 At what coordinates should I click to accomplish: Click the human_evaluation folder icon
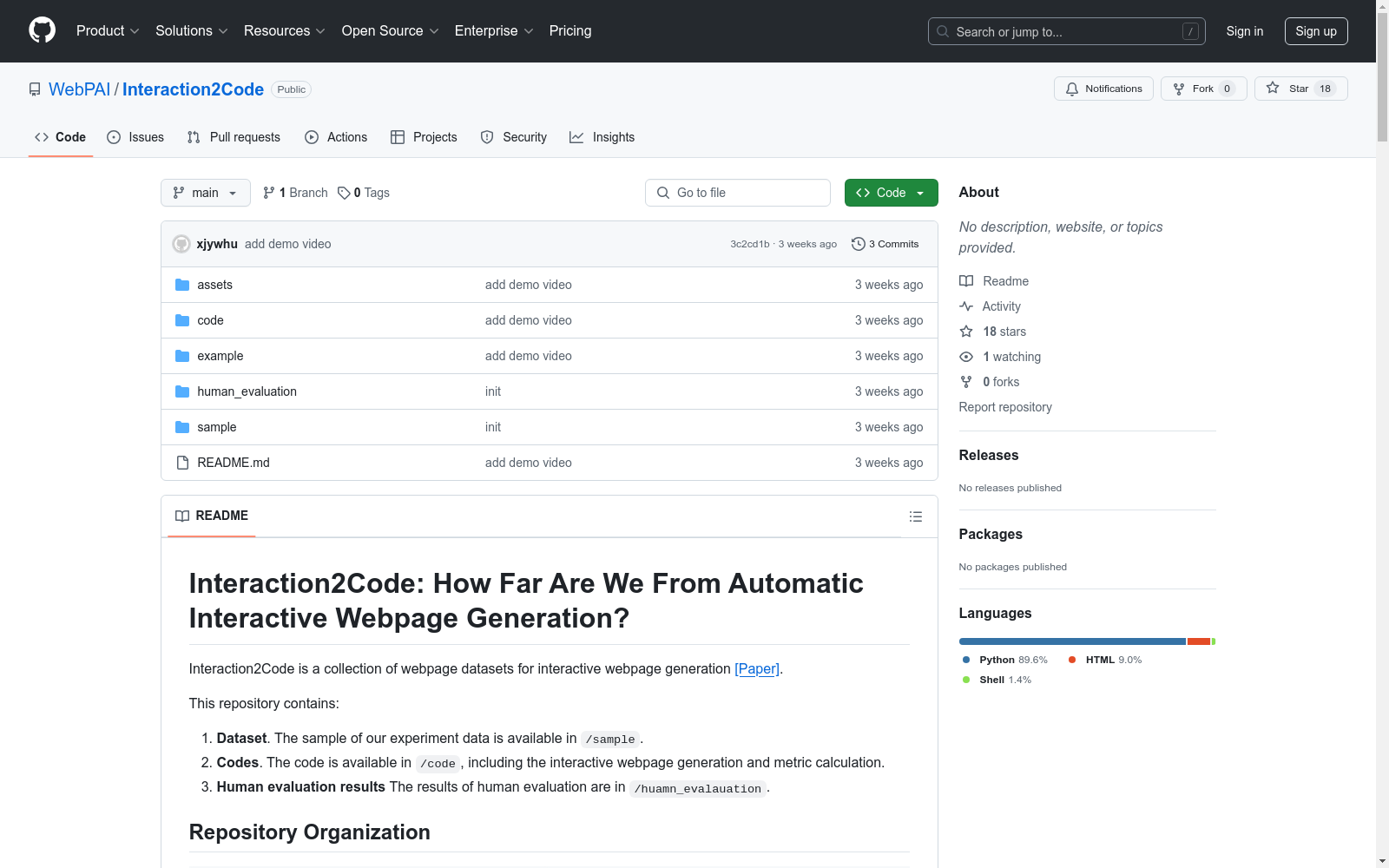[182, 391]
